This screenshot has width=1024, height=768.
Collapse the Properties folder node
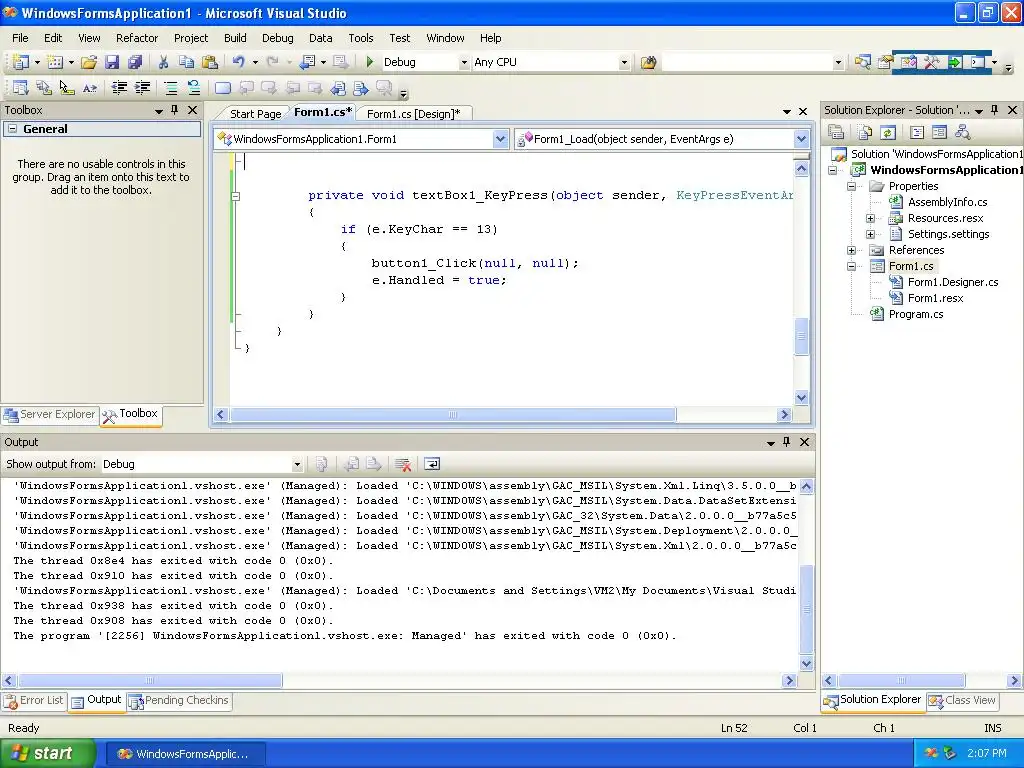(x=852, y=186)
